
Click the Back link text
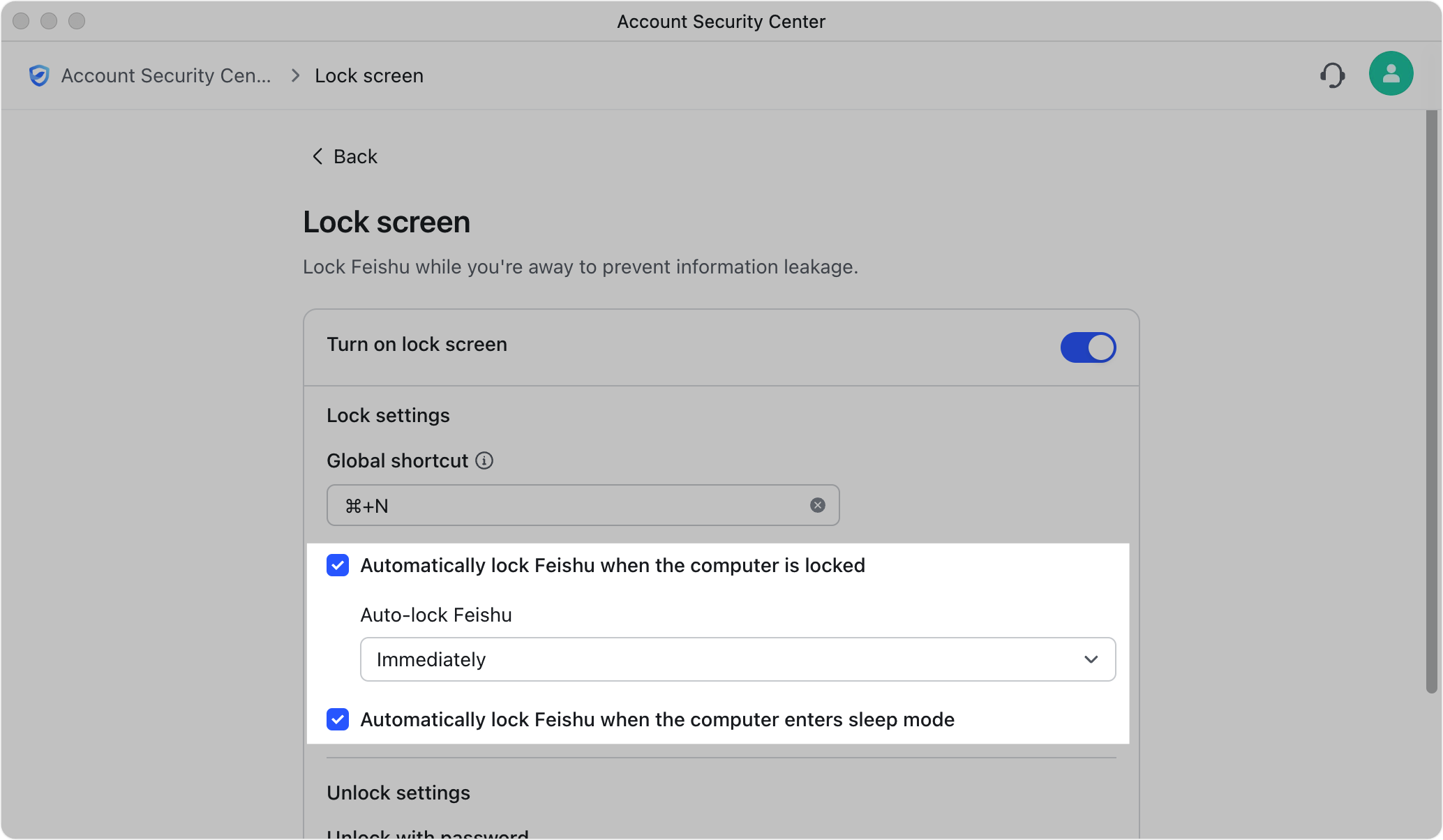coord(355,156)
